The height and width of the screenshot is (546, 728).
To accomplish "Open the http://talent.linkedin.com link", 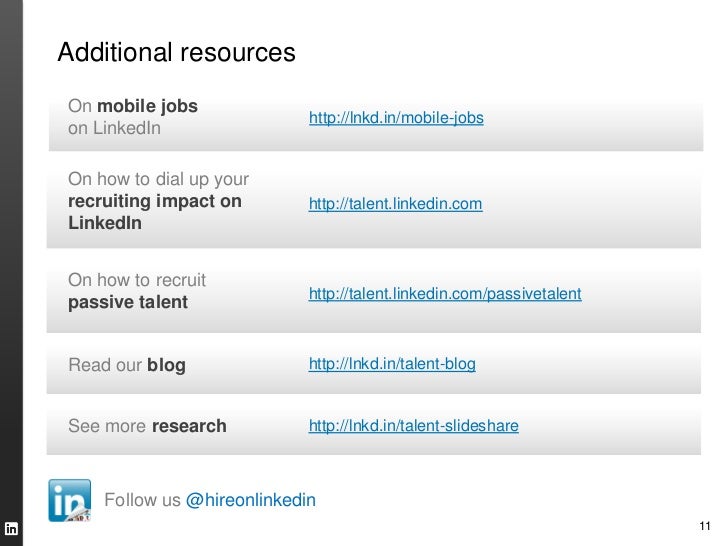I will tap(395, 204).
